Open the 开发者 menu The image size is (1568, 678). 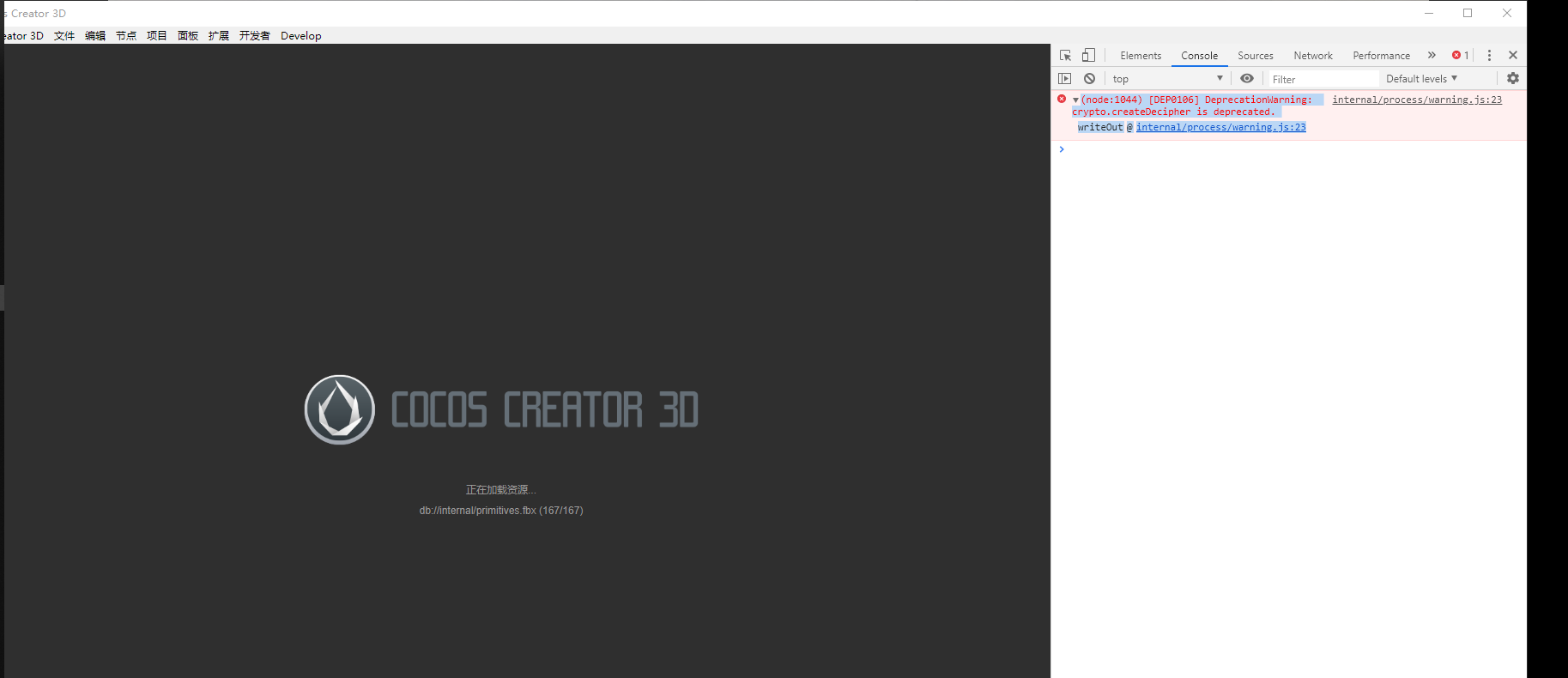255,36
